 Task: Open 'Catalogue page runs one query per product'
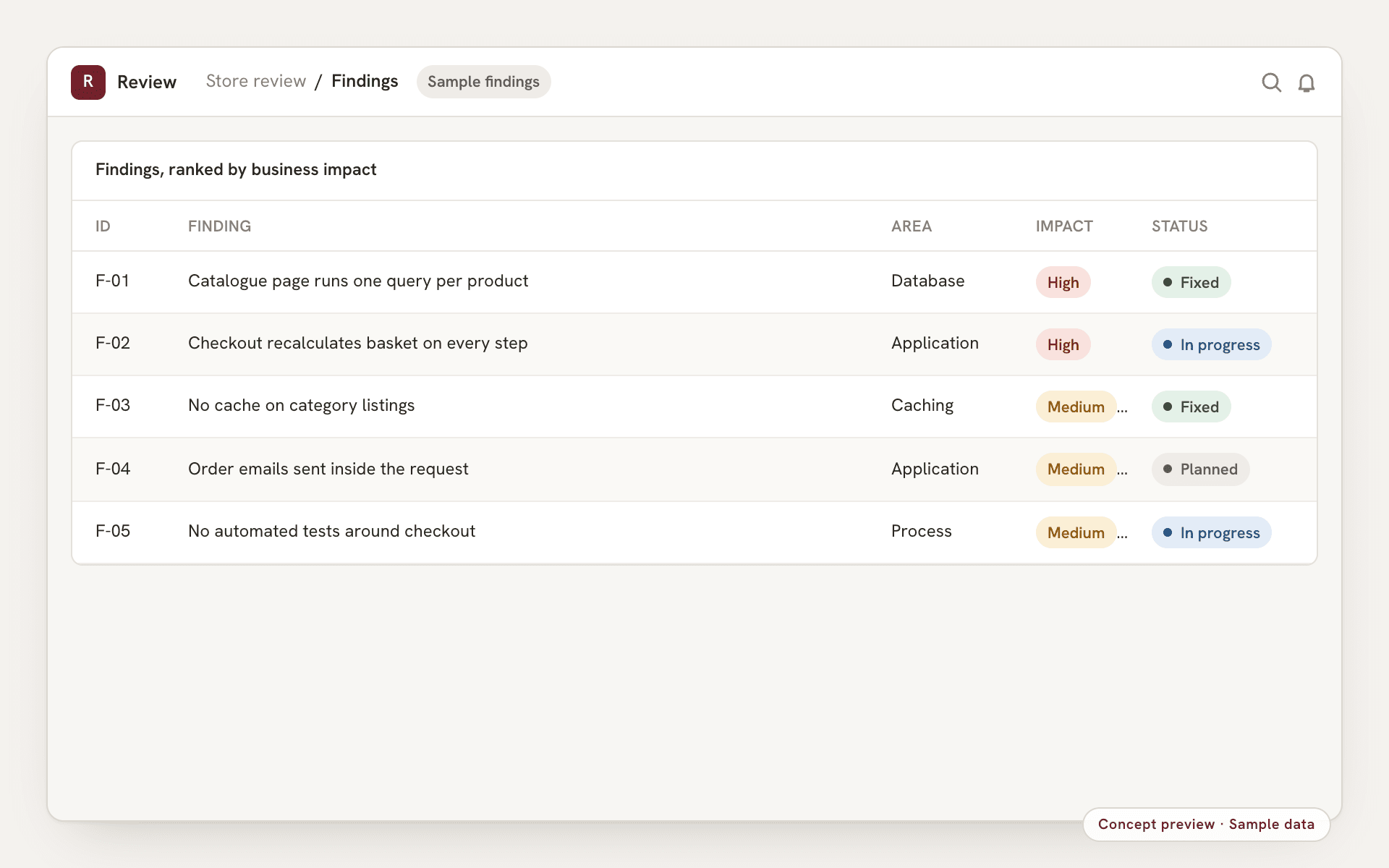358,281
